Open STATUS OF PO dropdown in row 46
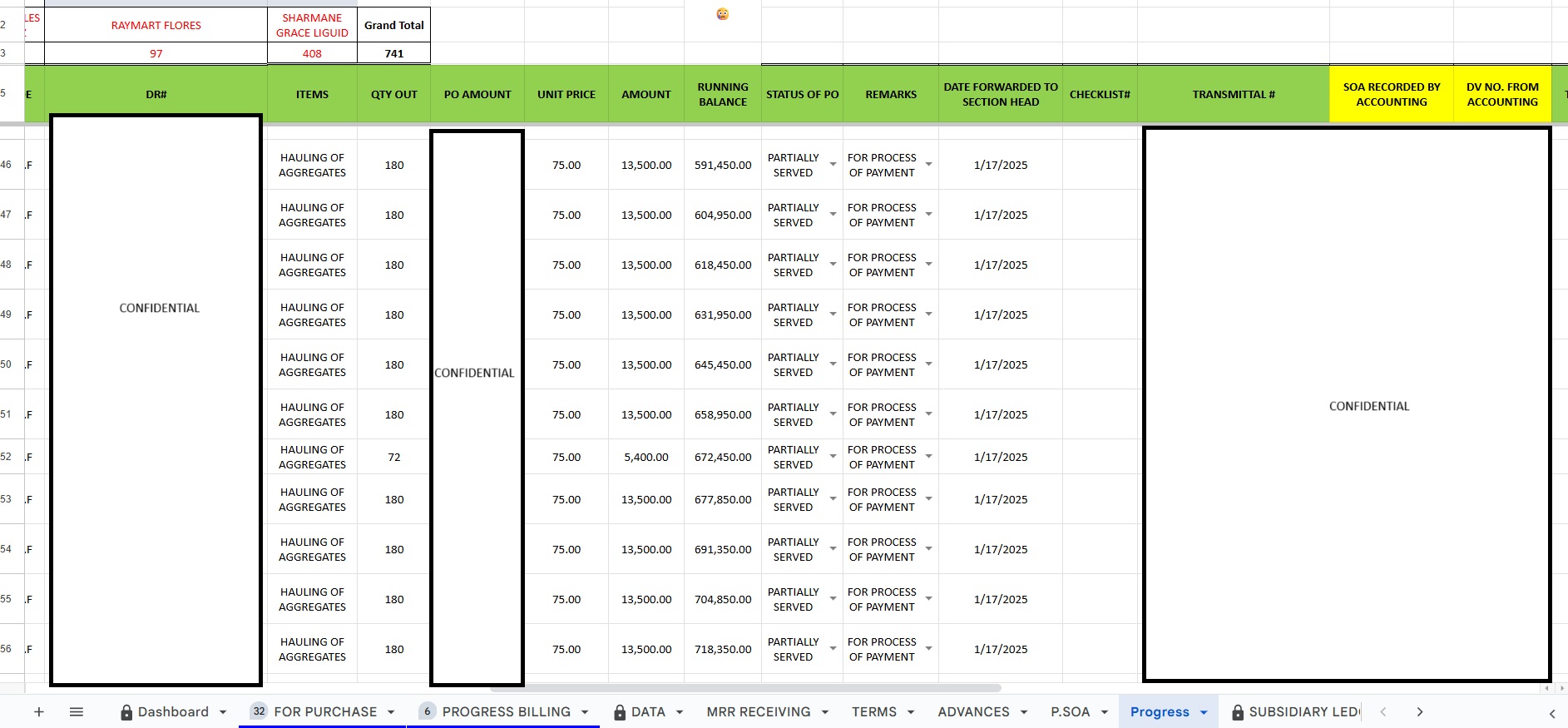This screenshot has width=1568, height=728. pos(833,165)
